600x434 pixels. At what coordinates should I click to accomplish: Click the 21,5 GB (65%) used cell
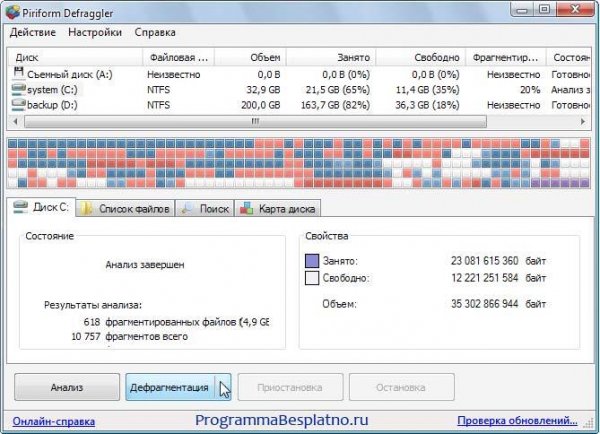(x=338, y=90)
